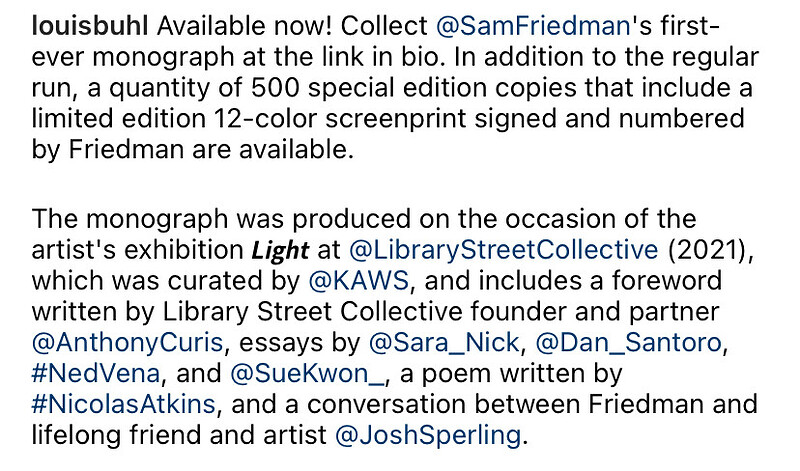This screenshot has width=800, height=471.
Task: Click the @Sara_Nick mention
Action: (x=443, y=342)
